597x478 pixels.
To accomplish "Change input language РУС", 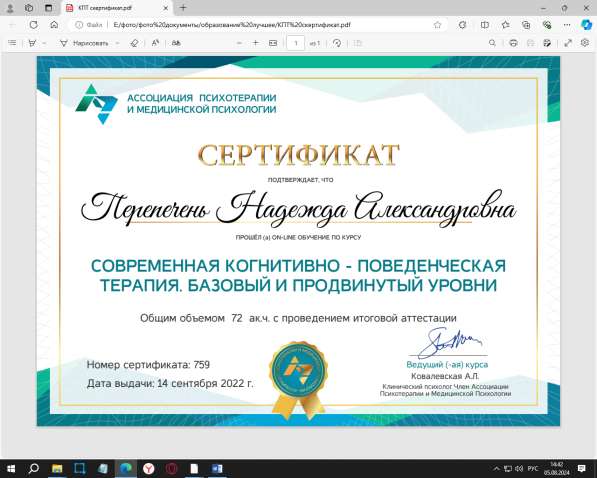I will pyautogui.click(x=533, y=468).
